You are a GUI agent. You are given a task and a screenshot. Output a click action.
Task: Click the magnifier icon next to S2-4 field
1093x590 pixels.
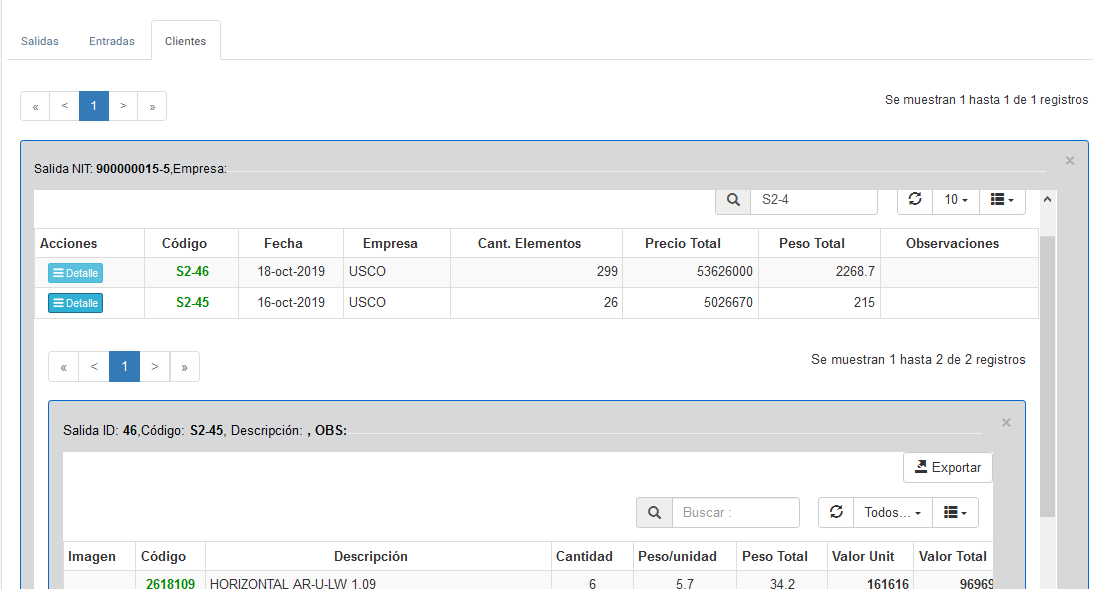pos(733,200)
